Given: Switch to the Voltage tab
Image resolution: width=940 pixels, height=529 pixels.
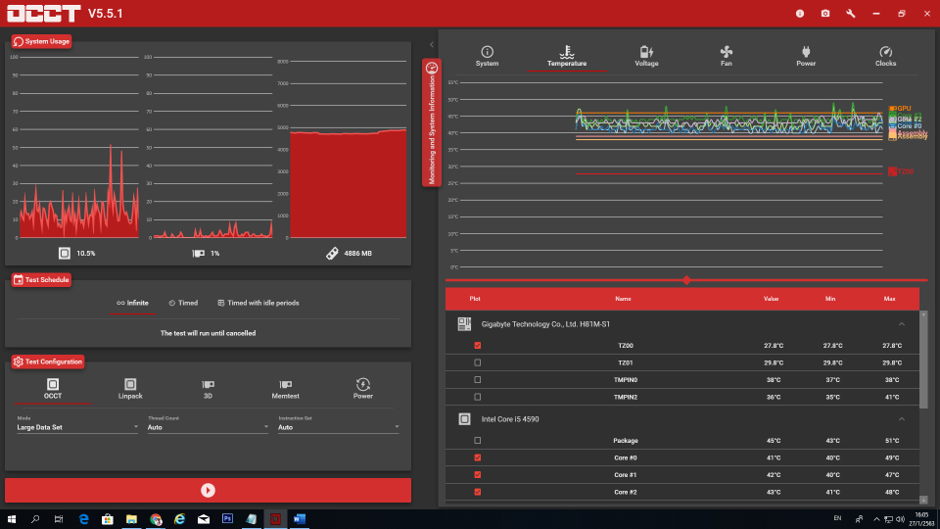Looking at the screenshot, I should [x=646, y=56].
